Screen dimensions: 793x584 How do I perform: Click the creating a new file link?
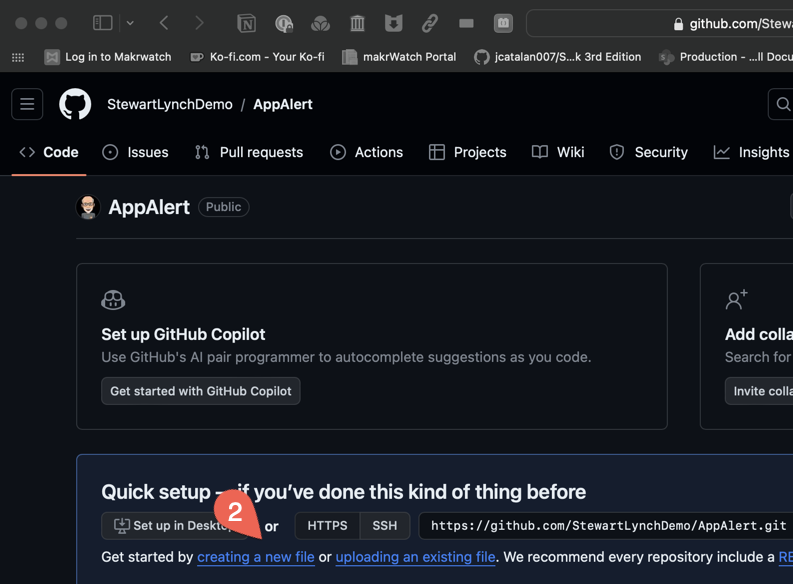point(256,557)
